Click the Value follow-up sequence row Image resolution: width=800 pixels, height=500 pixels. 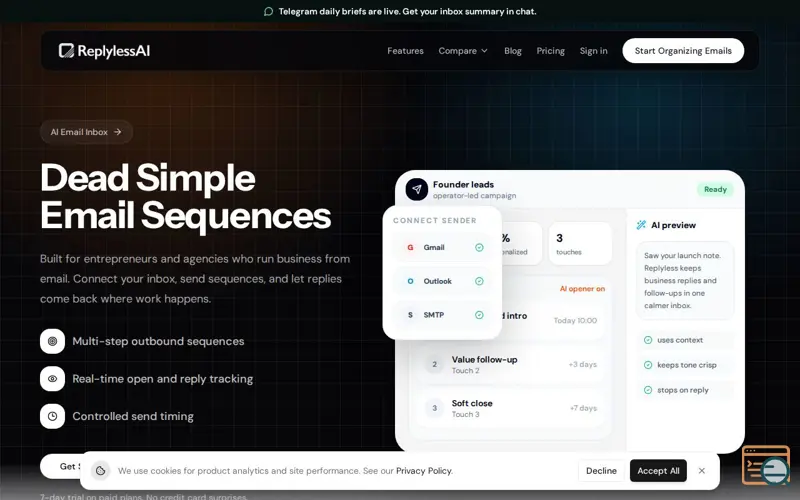click(511, 364)
